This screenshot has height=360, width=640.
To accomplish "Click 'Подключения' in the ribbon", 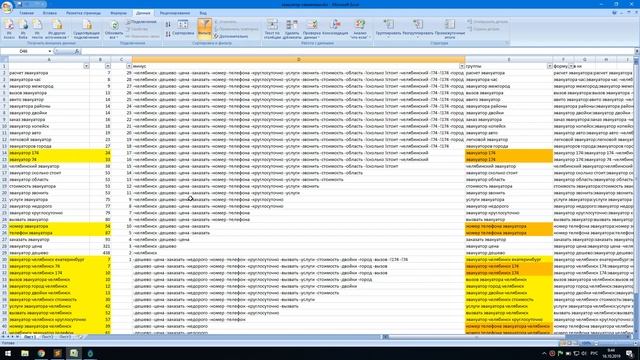I will tap(141, 22).
